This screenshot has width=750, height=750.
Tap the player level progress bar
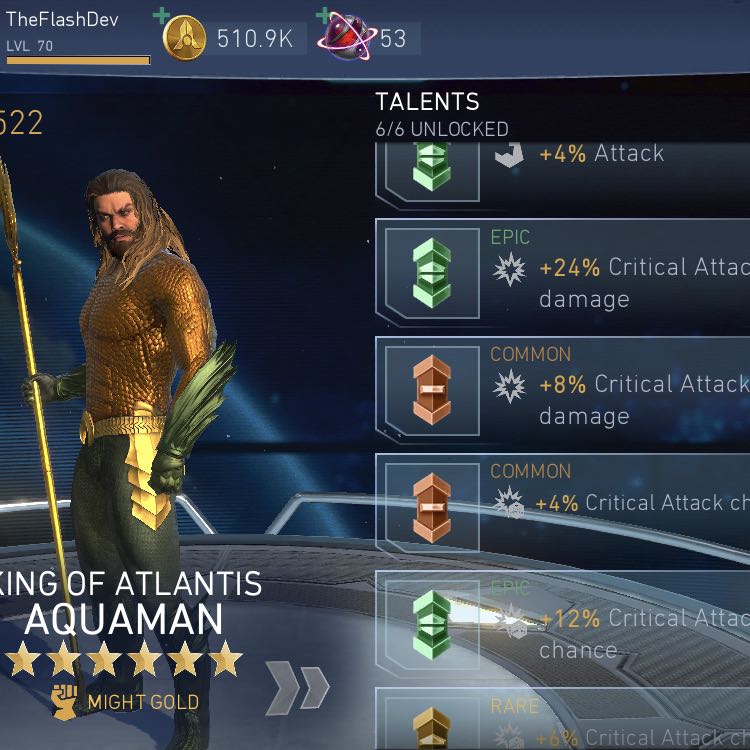click(x=78, y=60)
